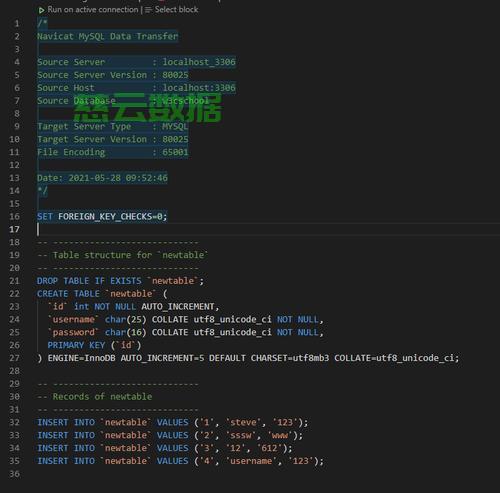Click the 'Table structure for newtable' comment
The height and width of the screenshot is (493, 500).
pyautogui.click(x=123, y=255)
